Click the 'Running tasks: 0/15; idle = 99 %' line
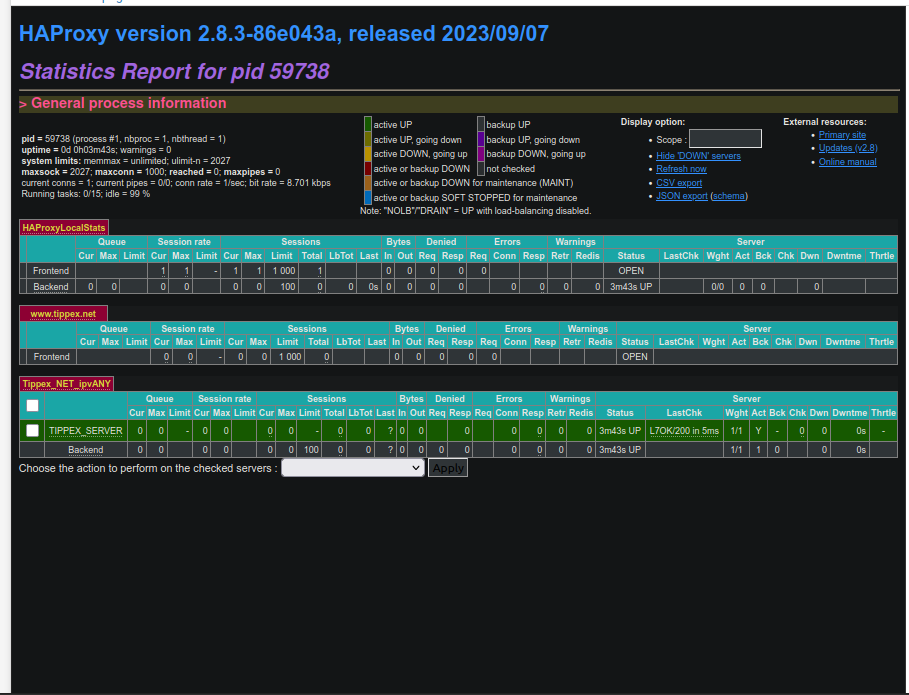Image resolution: width=909 pixels, height=695 pixels. [86, 194]
